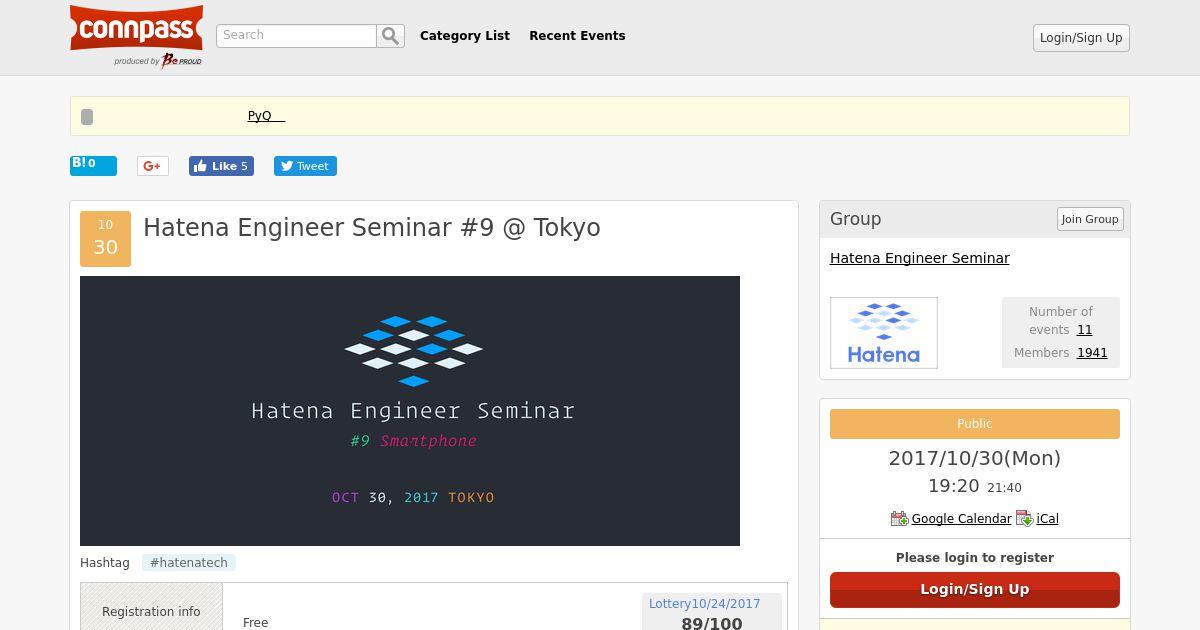Click the 89/100 participant count
This screenshot has width=1200, height=630.
click(712, 623)
